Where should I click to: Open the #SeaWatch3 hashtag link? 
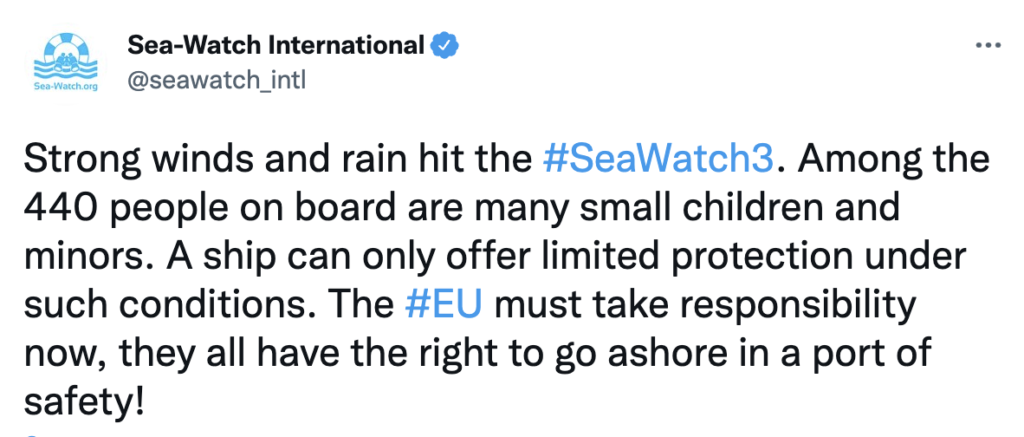(x=659, y=160)
